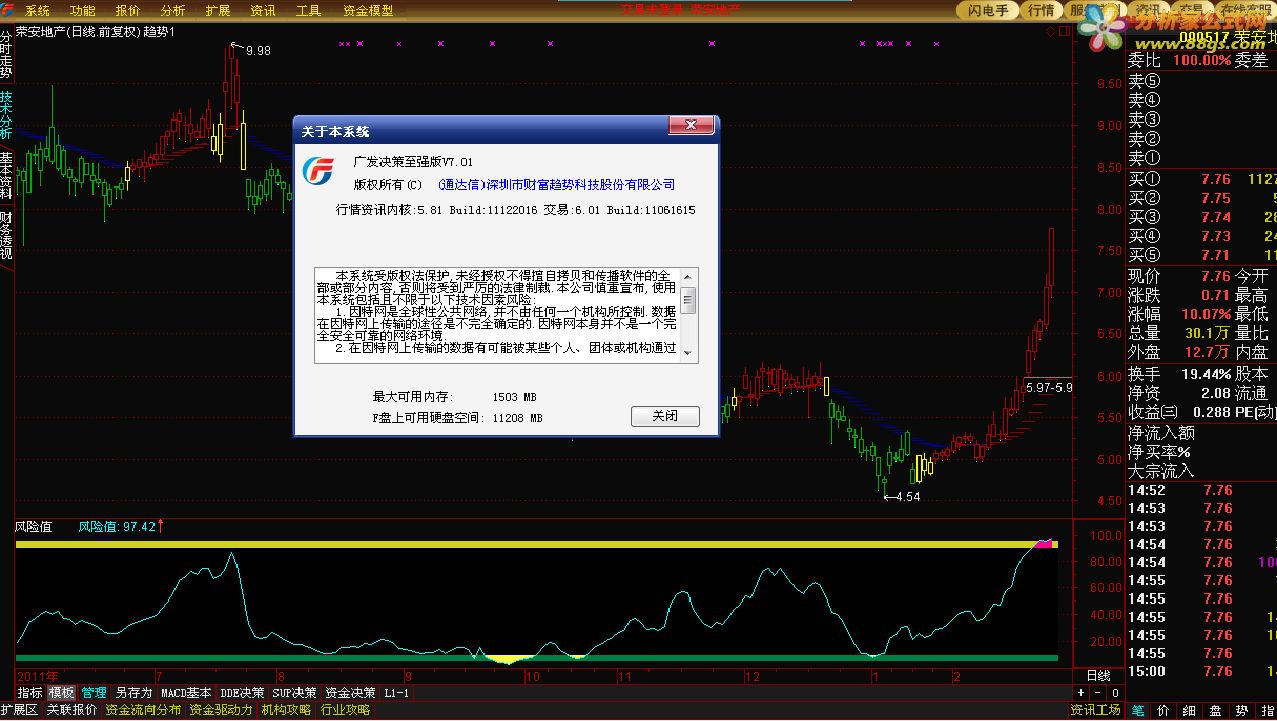This screenshot has width=1277, height=721.
Task: Click the 另存为 tab
Action: click(x=133, y=692)
